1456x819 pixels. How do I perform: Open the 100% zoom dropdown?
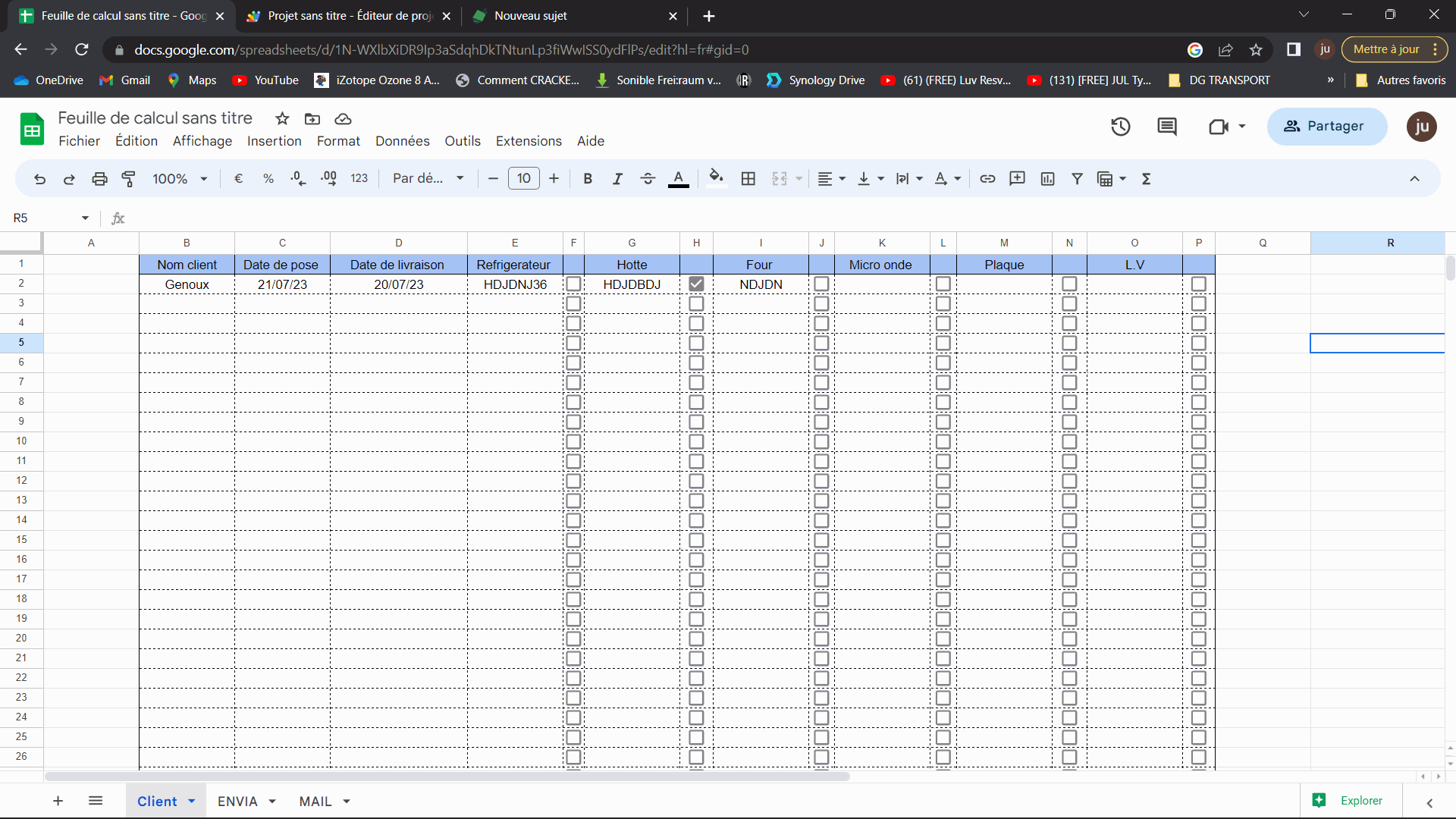(180, 179)
